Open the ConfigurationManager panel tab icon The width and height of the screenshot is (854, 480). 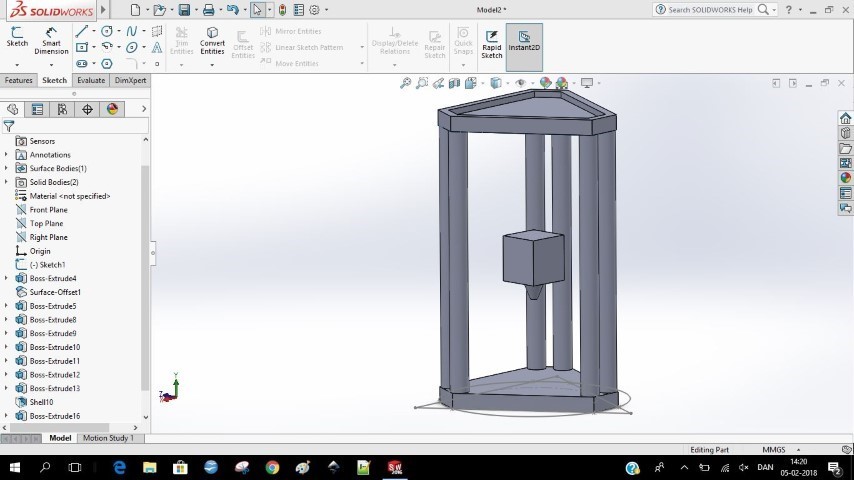click(62, 109)
